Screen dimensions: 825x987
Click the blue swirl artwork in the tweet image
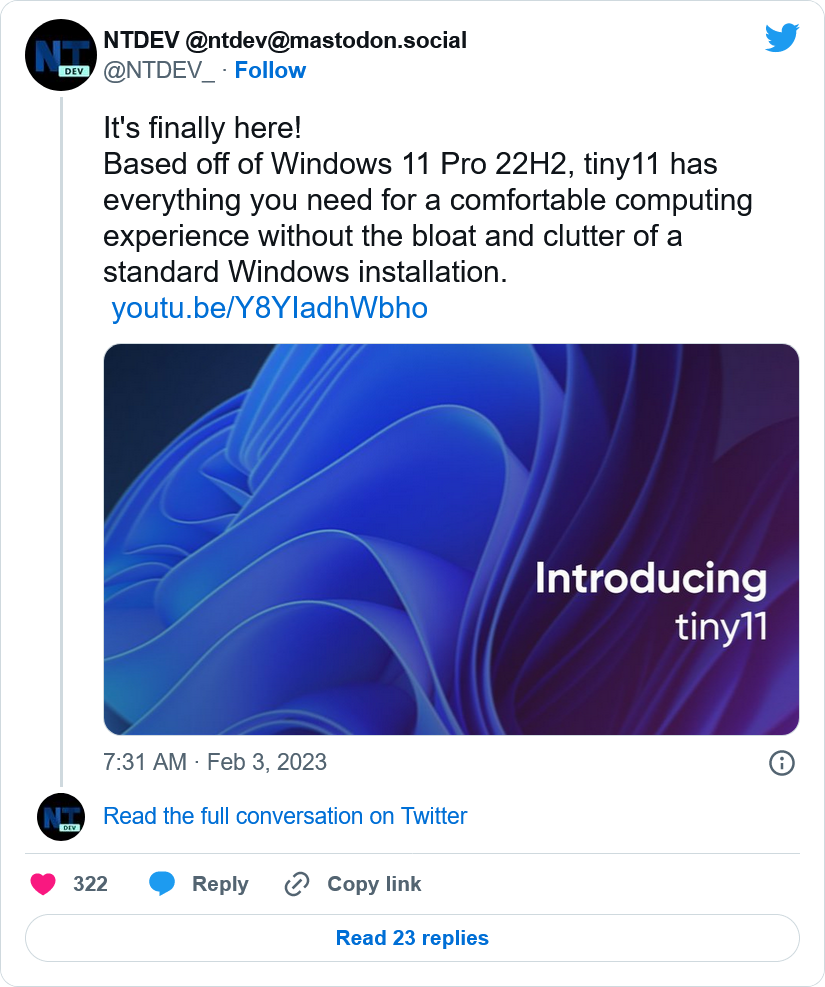click(327, 535)
